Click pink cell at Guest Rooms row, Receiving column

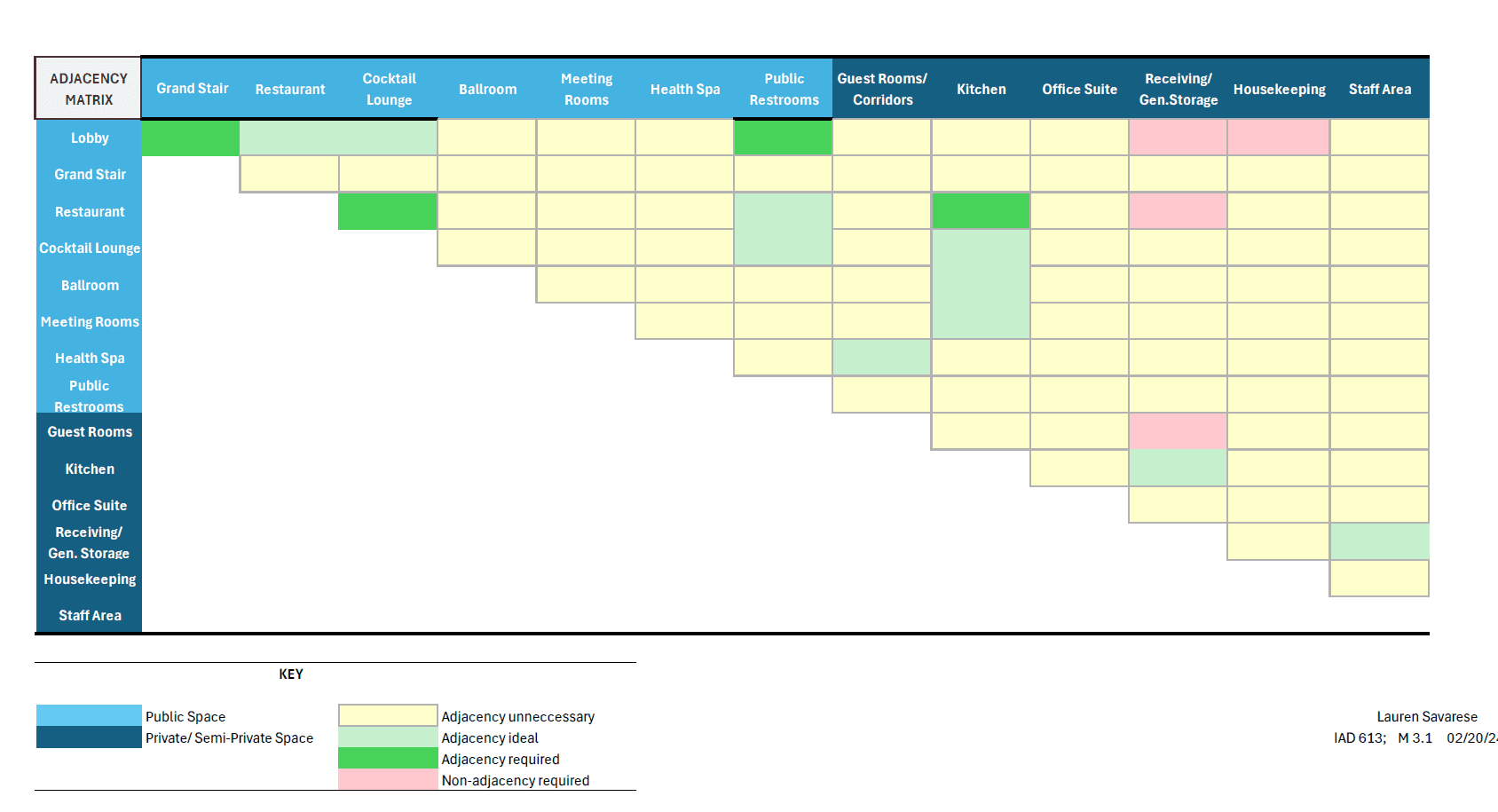pyautogui.click(x=1178, y=431)
